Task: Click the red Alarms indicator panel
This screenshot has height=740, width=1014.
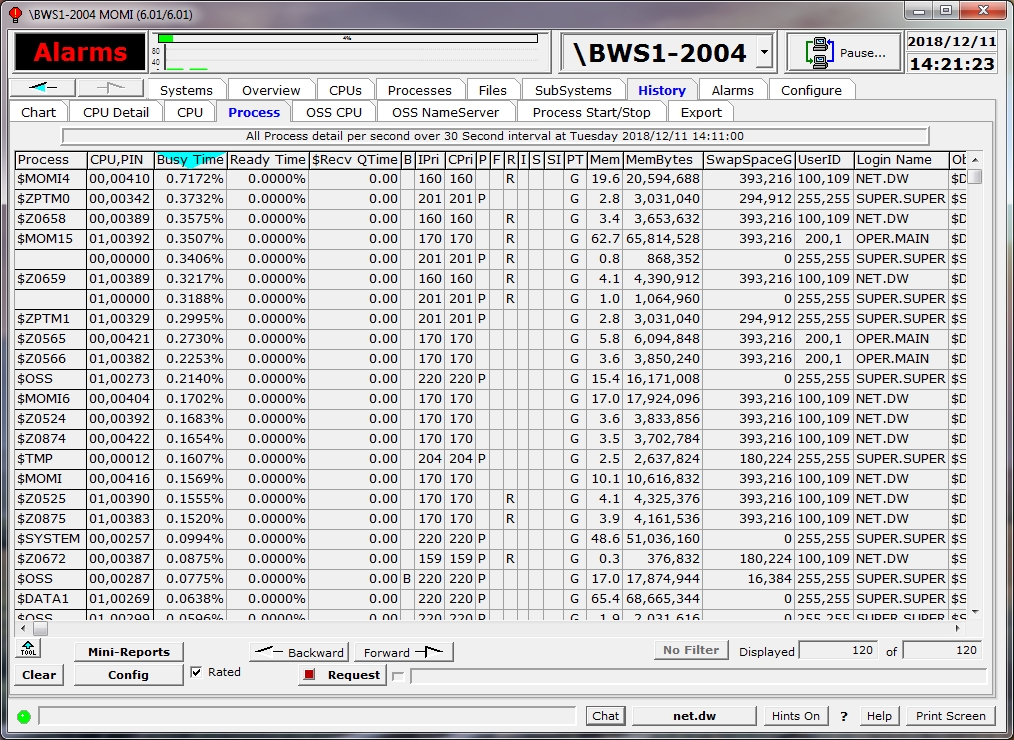Action: pos(80,53)
